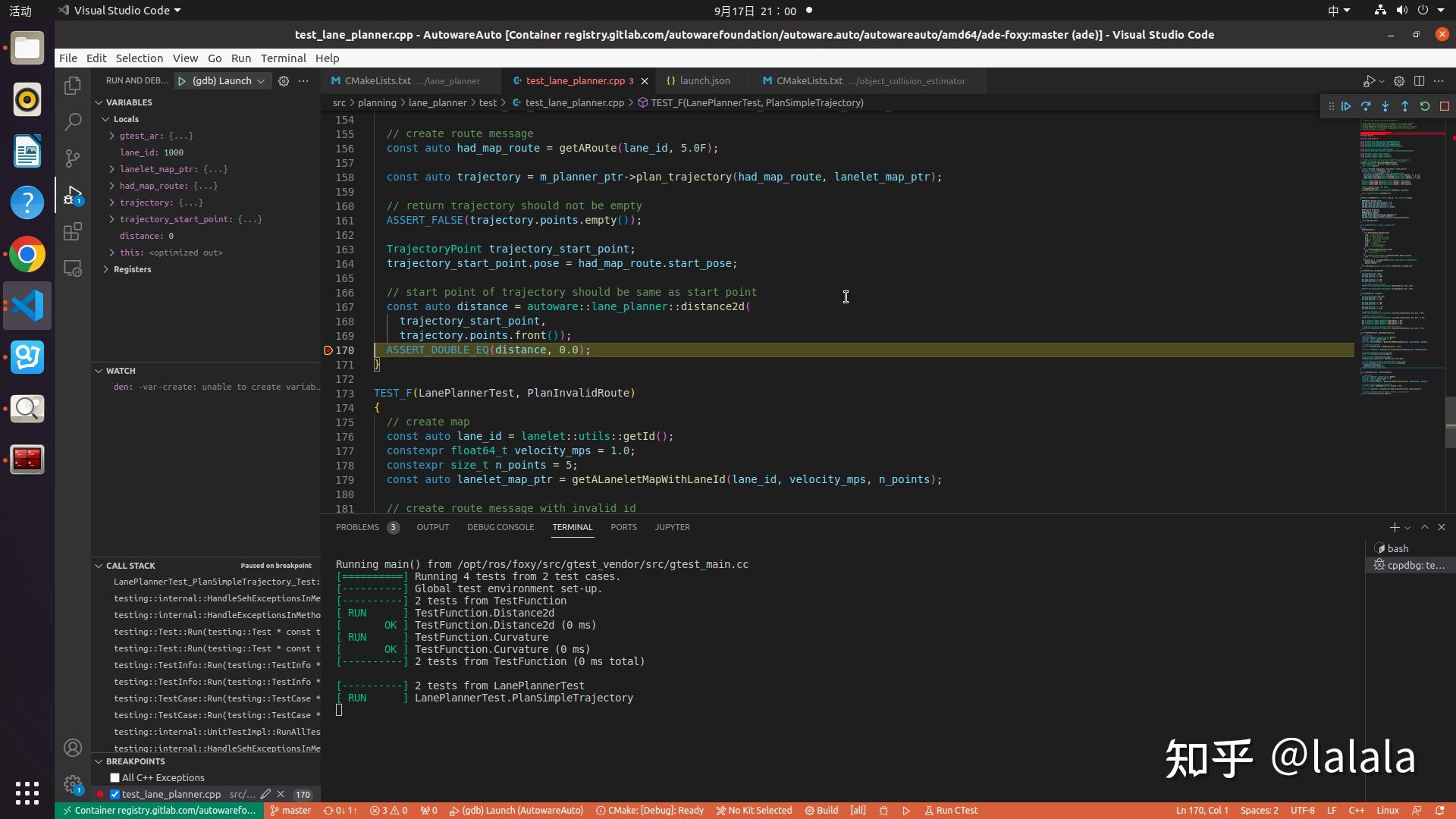The image size is (1456, 819).
Task: Click Build in the status bar
Action: (821, 810)
